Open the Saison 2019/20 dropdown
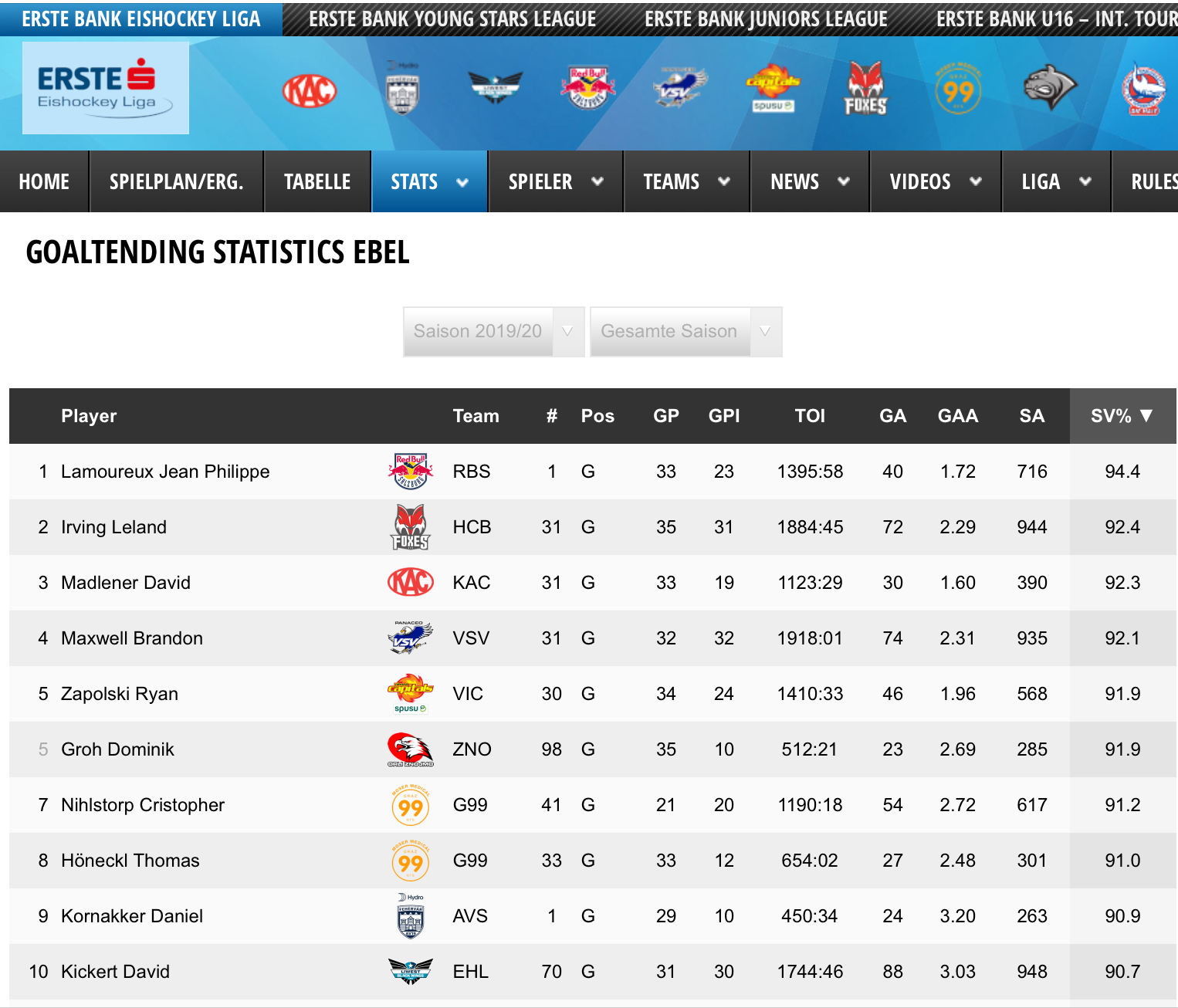1178x1008 pixels. pyautogui.click(x=493, y=332)
